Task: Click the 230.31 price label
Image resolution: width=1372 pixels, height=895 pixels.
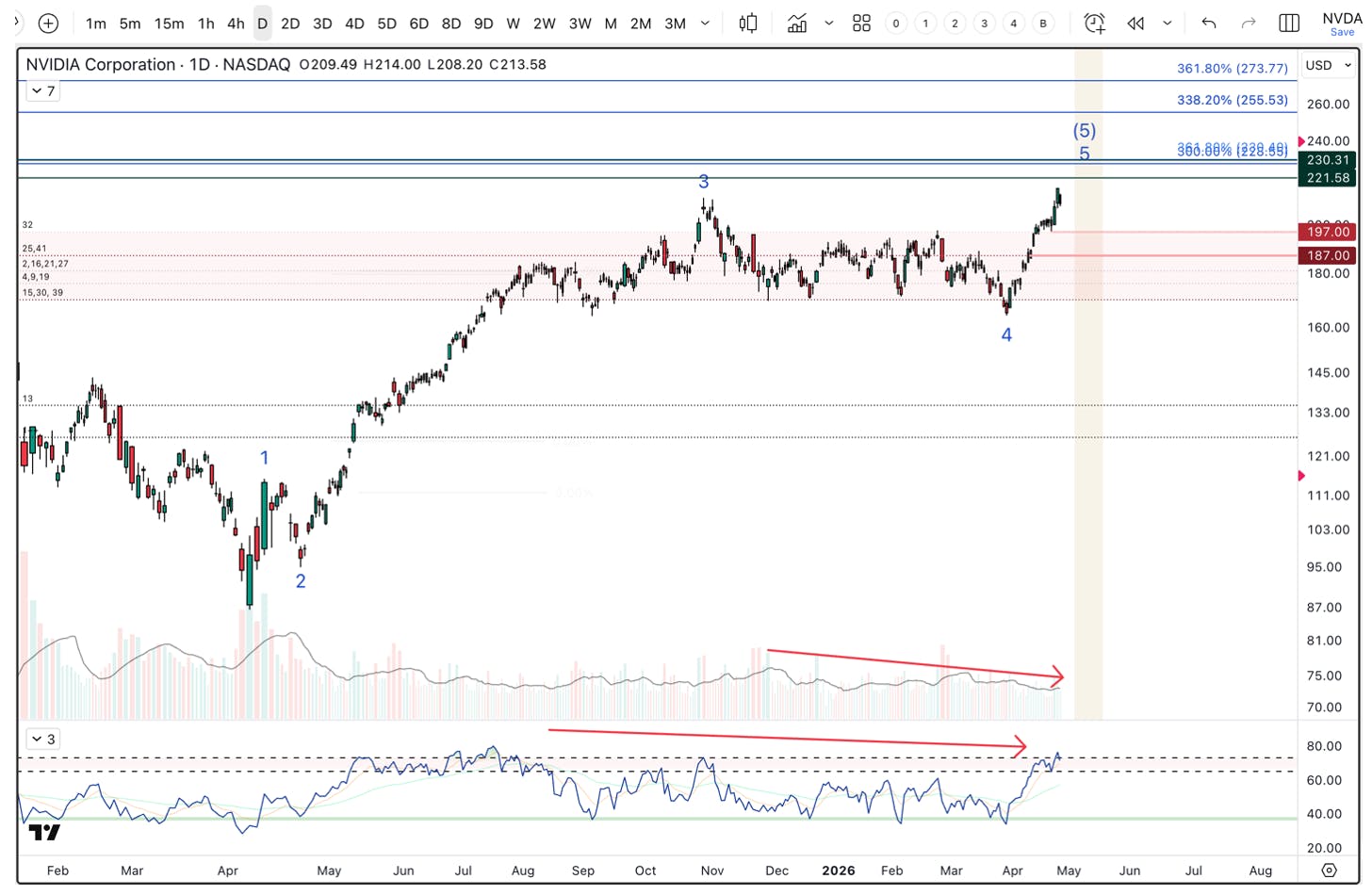Action: (1328, 160)
